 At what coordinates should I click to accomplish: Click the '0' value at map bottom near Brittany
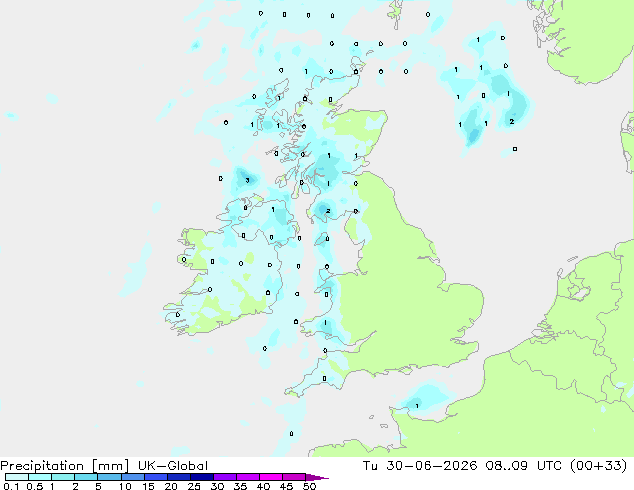[292, 434]
